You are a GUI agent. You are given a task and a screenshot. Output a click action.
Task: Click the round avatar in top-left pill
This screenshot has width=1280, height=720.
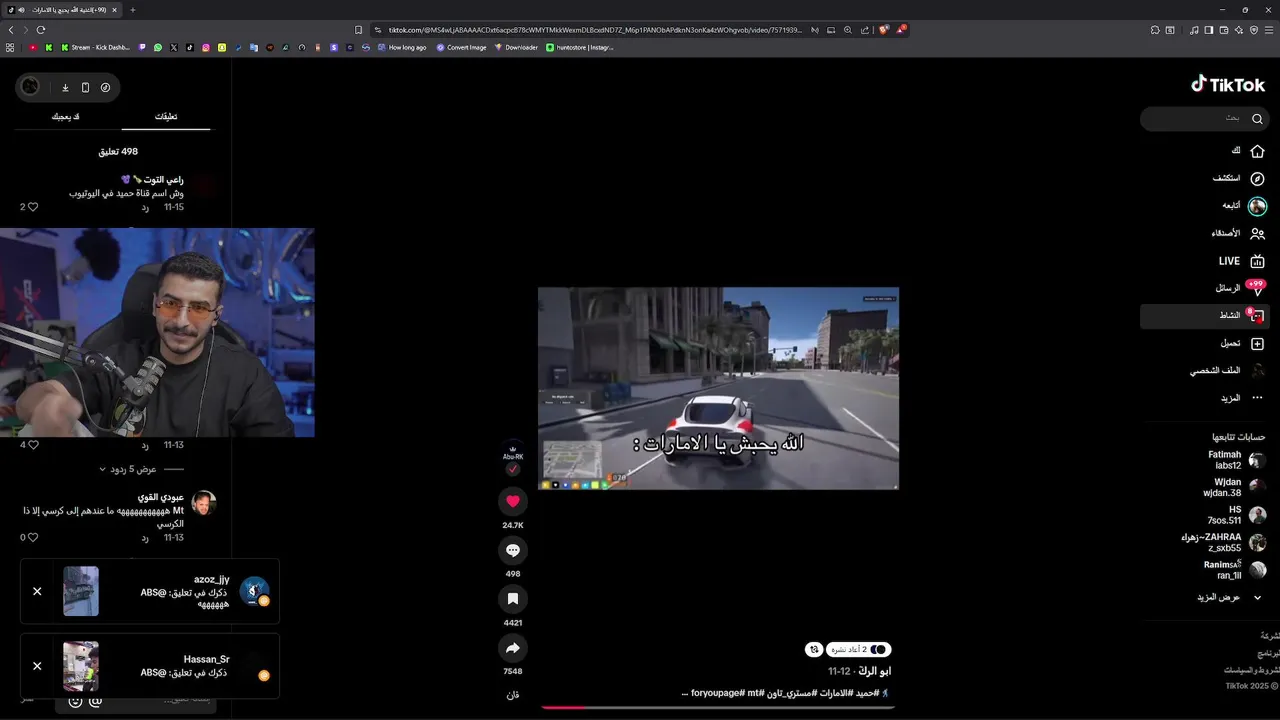pos(31,87)
